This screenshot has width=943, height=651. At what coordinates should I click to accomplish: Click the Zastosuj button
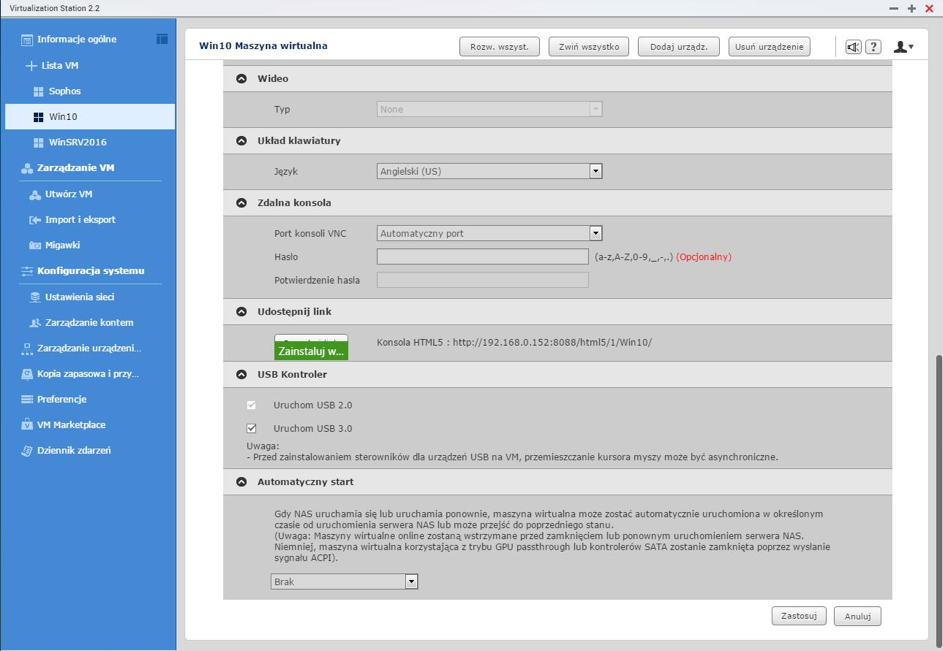798,616
